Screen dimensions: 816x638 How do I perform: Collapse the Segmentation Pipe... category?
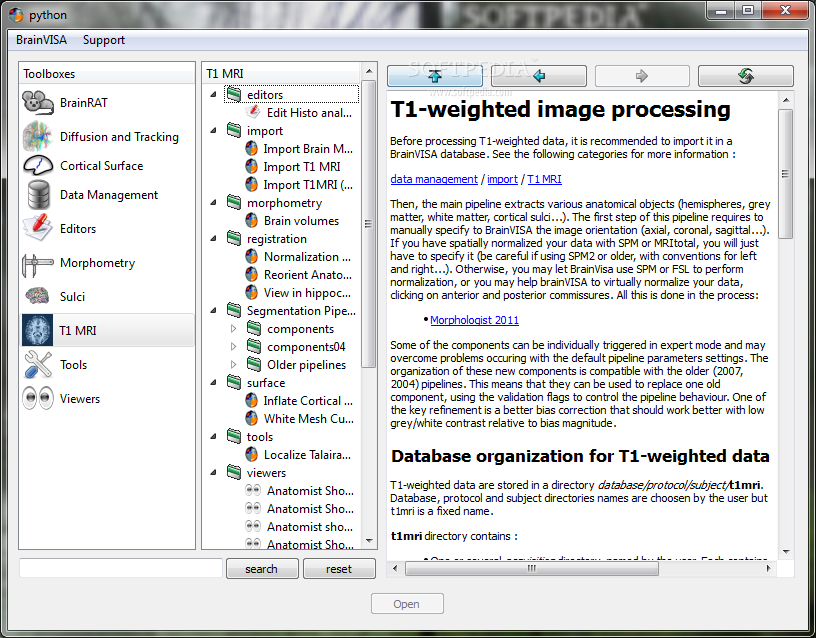[x=214, y=310]
